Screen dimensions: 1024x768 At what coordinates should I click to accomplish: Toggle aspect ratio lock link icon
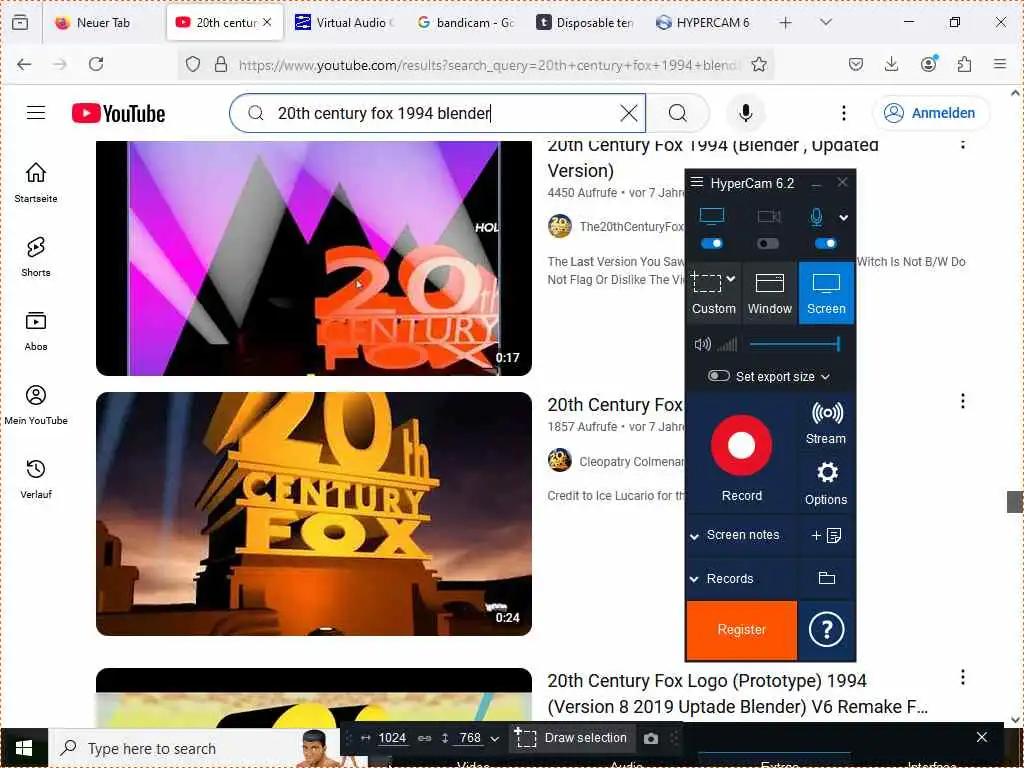click(424, 738)
